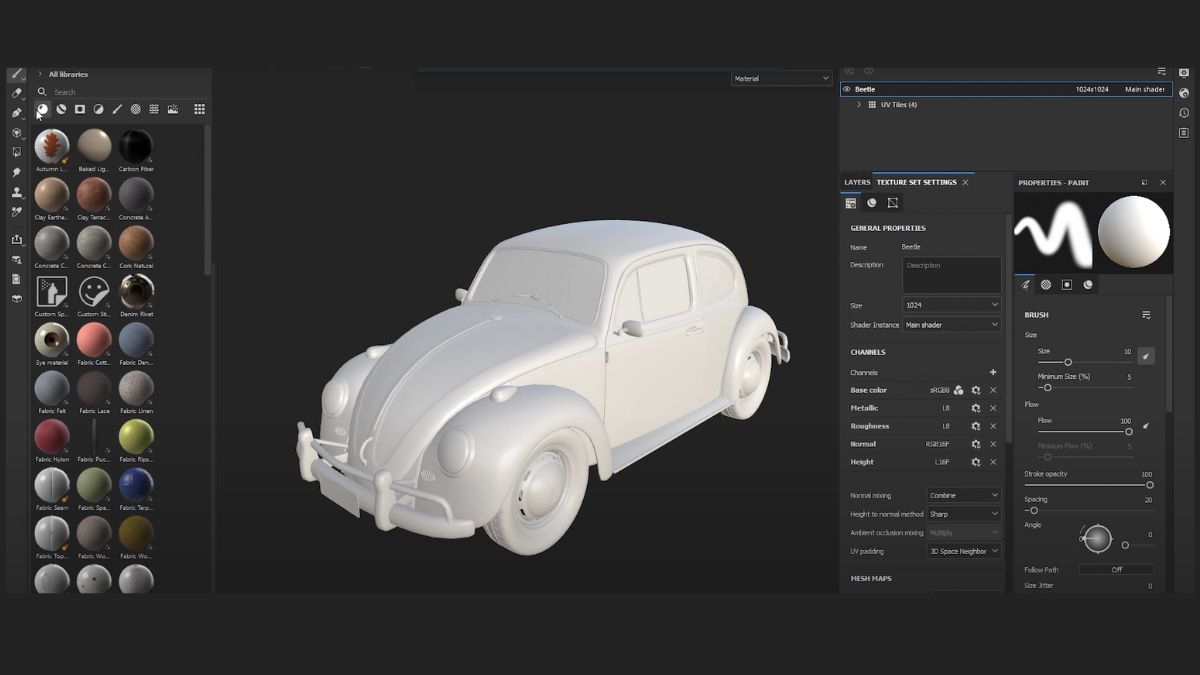The width and height of the screenshot is (1200, 675).
Task: Adjust the Stroke opacity slider
Action: [1089, 485]
